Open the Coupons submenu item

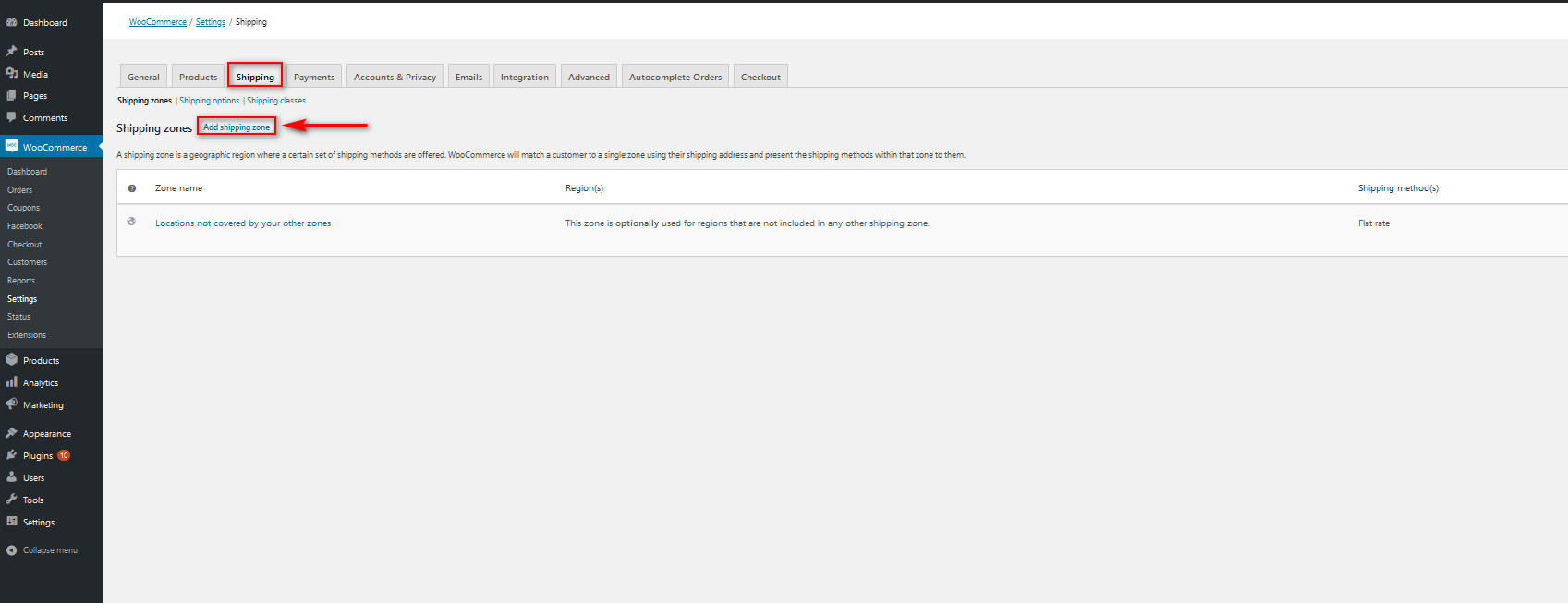(x=24, y=208)
